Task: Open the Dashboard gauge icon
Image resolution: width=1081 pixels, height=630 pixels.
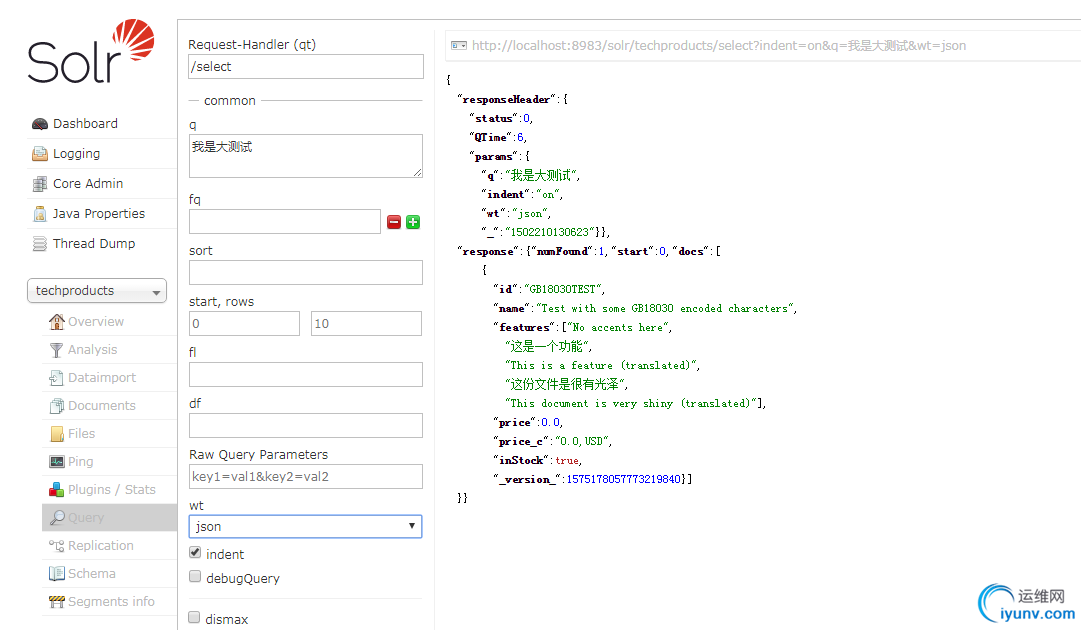Action: 40,124
